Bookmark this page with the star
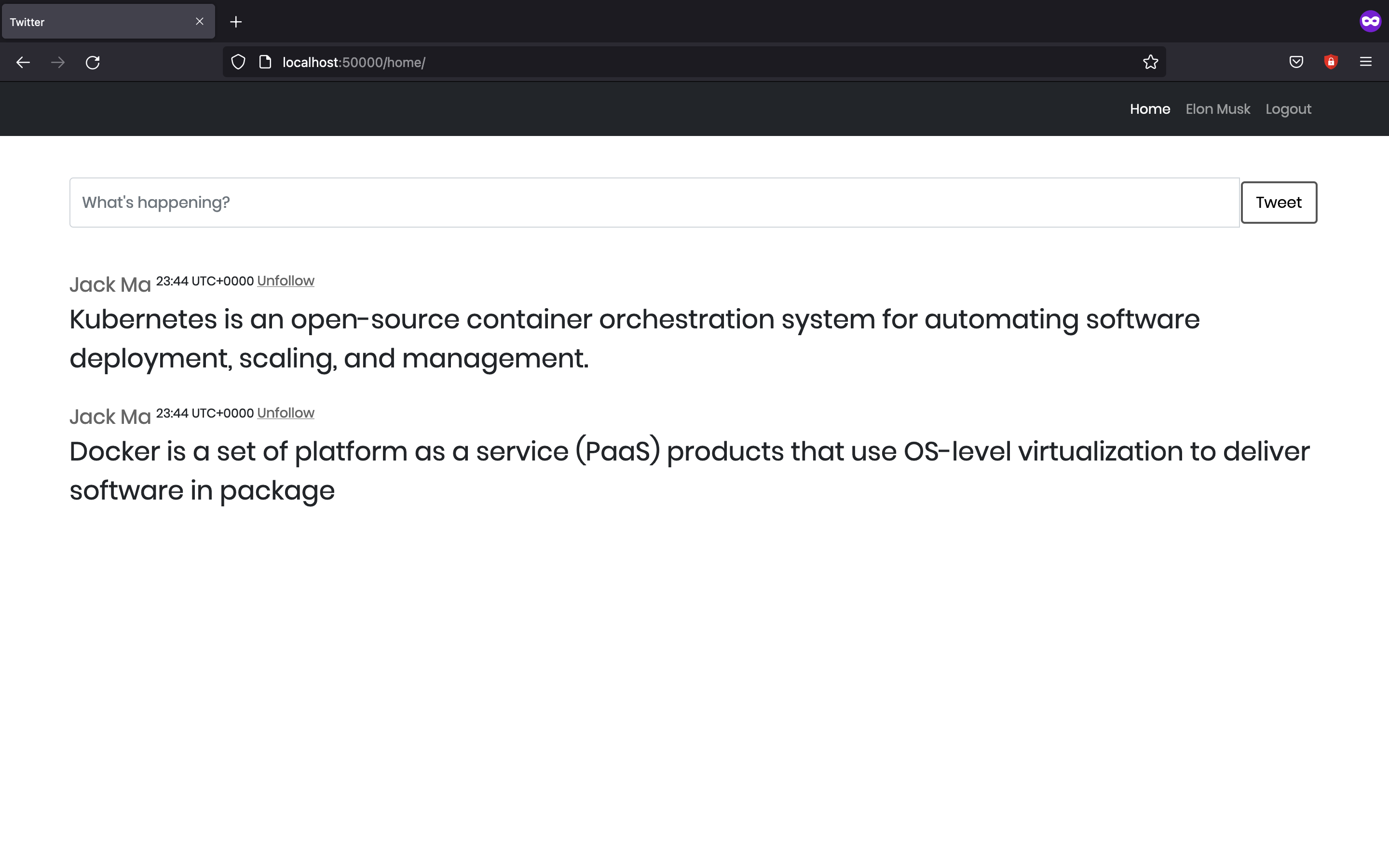Screen dimensions: 1389x868 click(1150, 62)
